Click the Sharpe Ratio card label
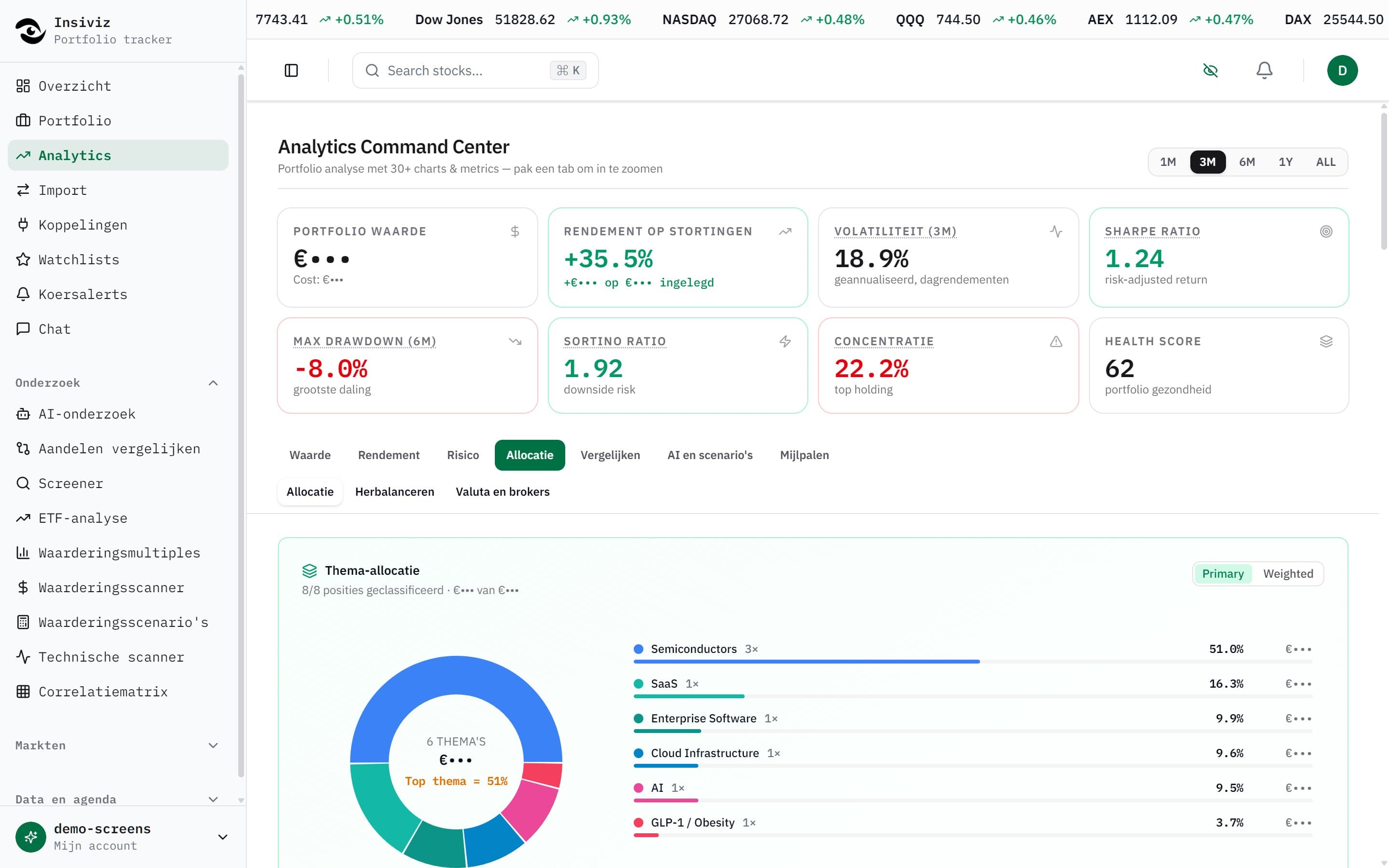Image resolution: width=1389 pixels, height=868 pixels. click(x=1152, y=231)
